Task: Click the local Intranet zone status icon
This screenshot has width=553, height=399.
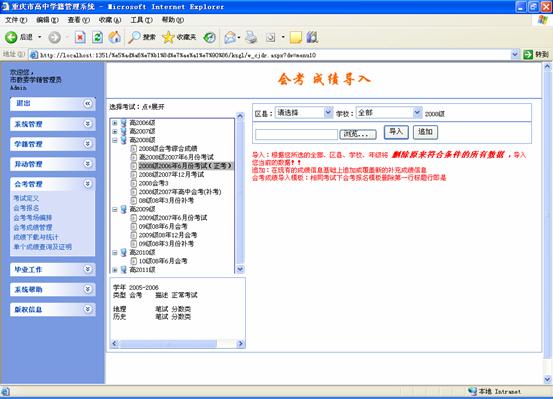Action: click(x=473, y=391)
